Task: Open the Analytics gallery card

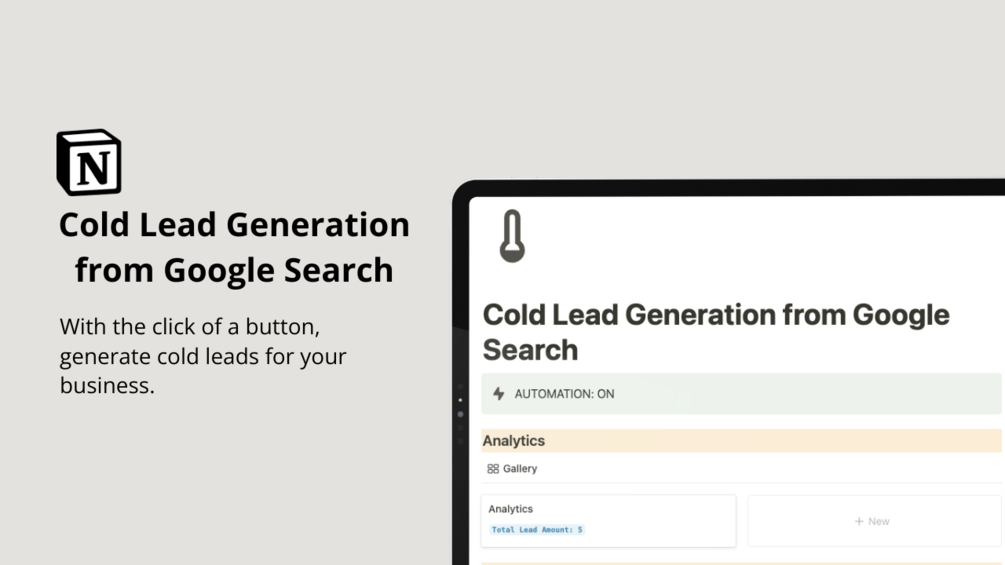Action: pos(608,521)
